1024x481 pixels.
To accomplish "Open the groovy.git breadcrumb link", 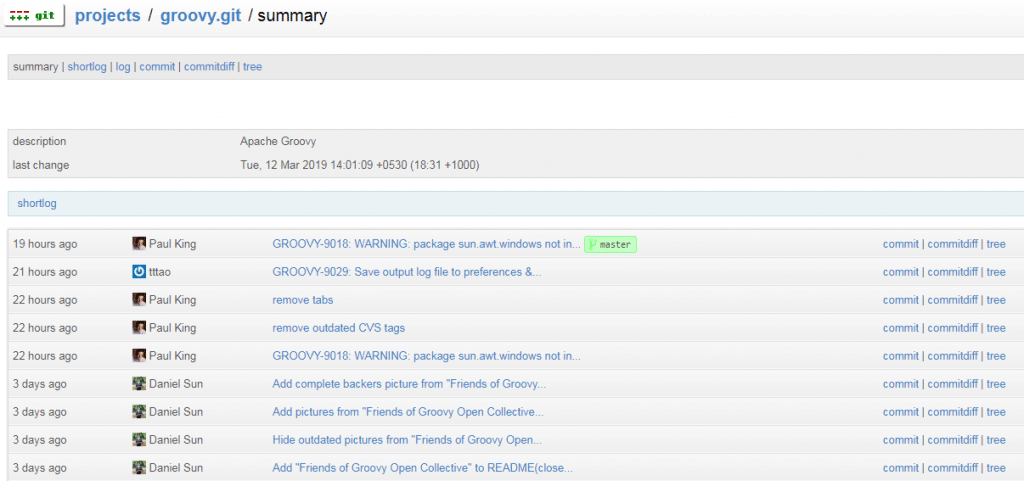I will [x=200, y=16].
